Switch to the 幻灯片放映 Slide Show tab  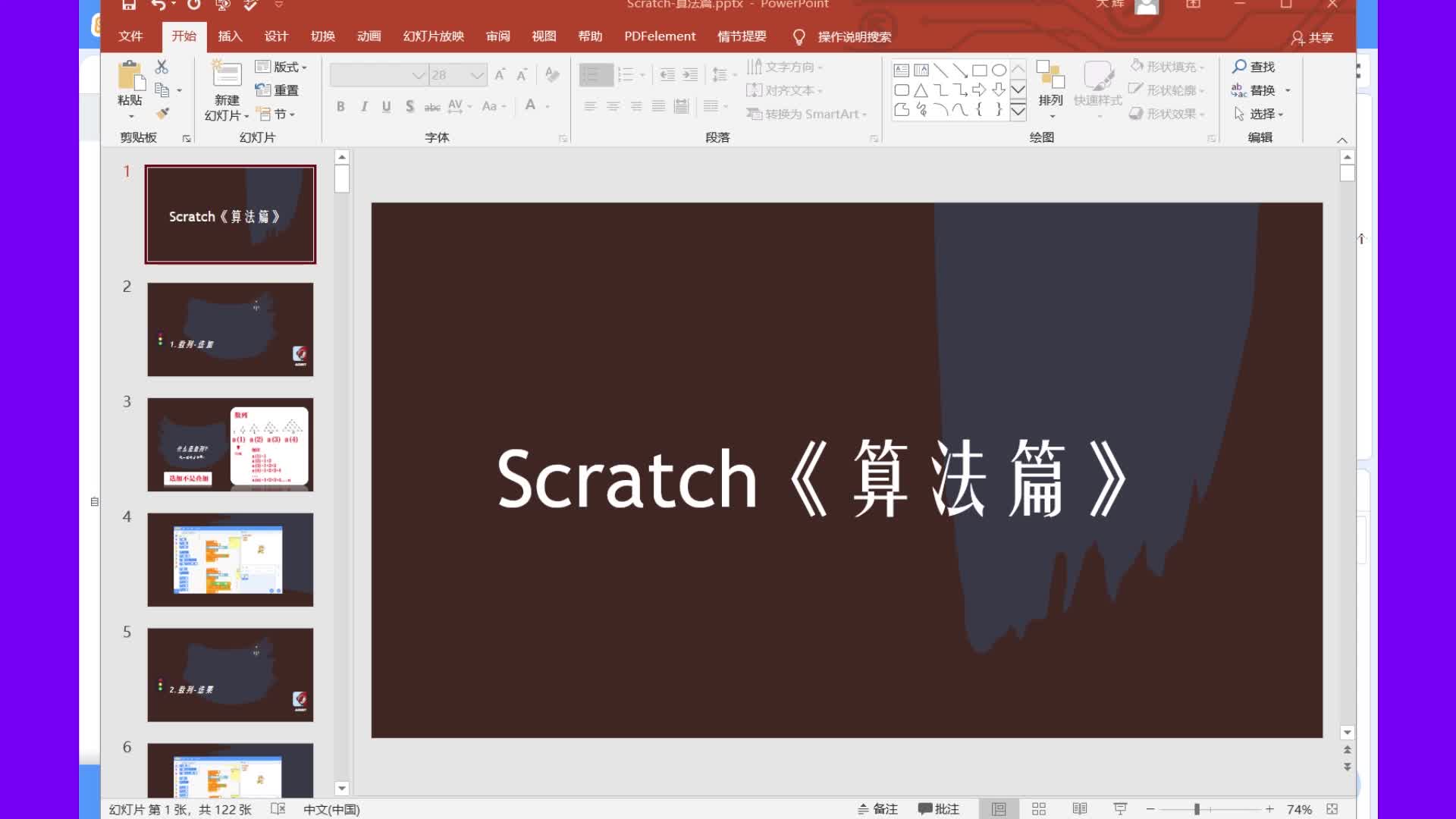click(433, 36)
